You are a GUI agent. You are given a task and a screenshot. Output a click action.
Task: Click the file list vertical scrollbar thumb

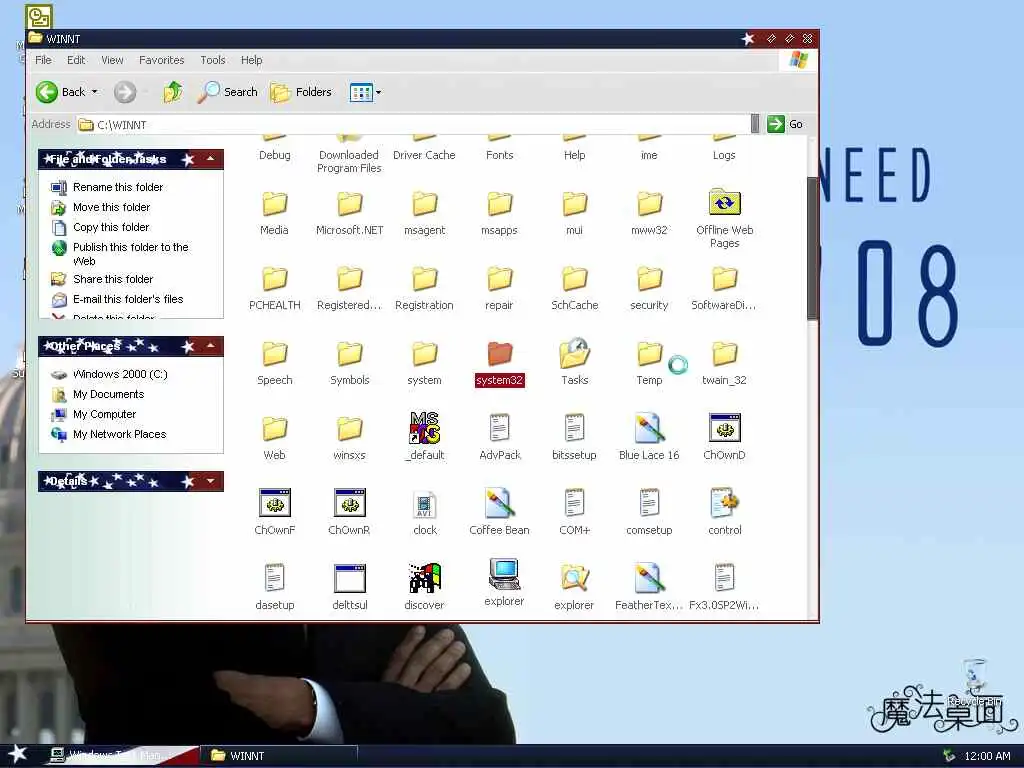click(812, 248)
